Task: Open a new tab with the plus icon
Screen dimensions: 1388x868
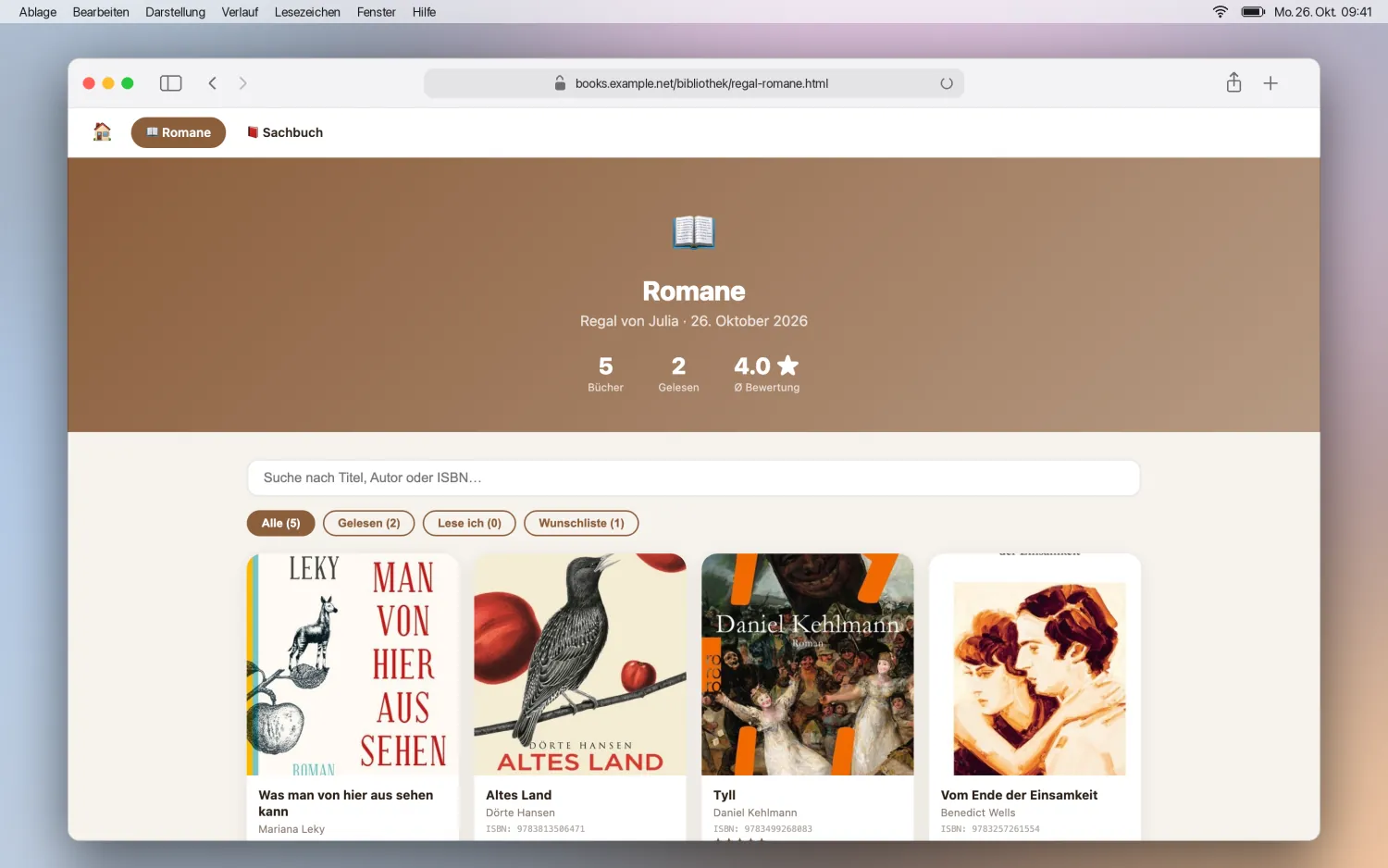Action: tap(1270, 83)
